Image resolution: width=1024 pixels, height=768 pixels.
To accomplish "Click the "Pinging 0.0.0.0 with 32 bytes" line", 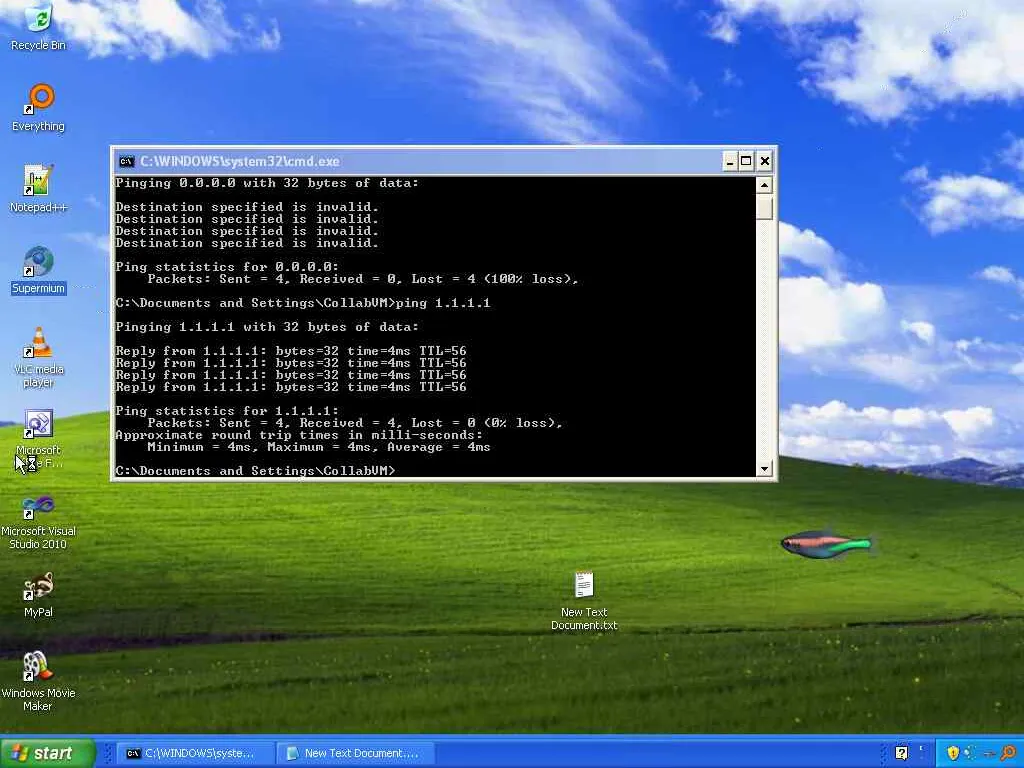I will point(266,183).
